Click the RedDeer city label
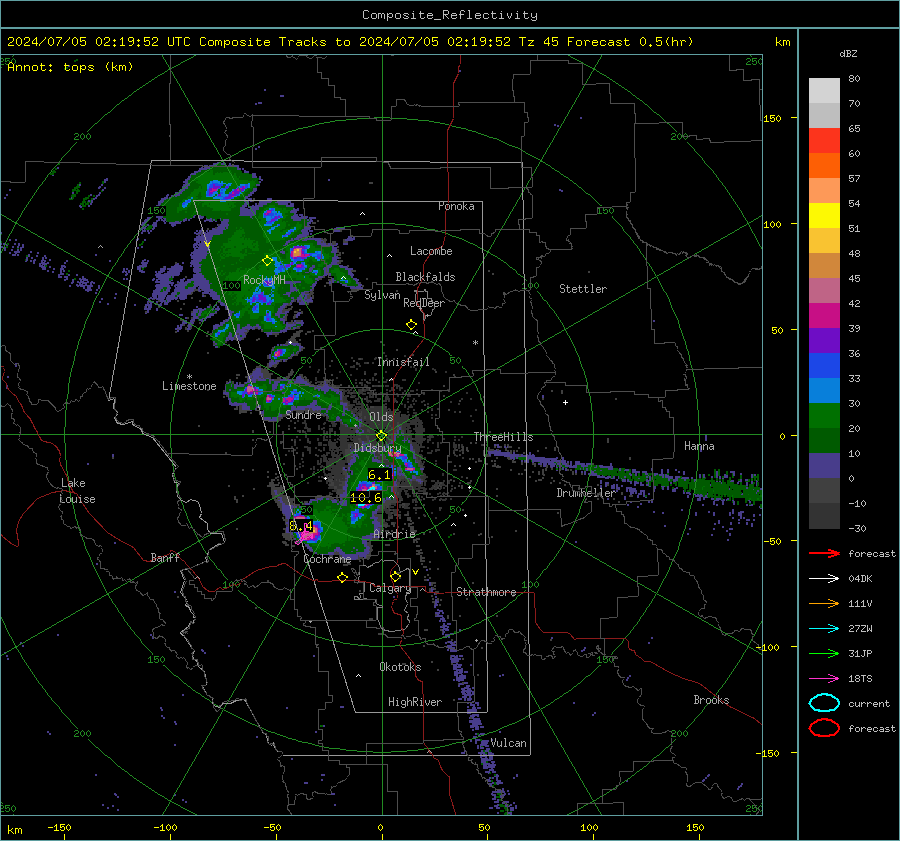 (424, 303)
